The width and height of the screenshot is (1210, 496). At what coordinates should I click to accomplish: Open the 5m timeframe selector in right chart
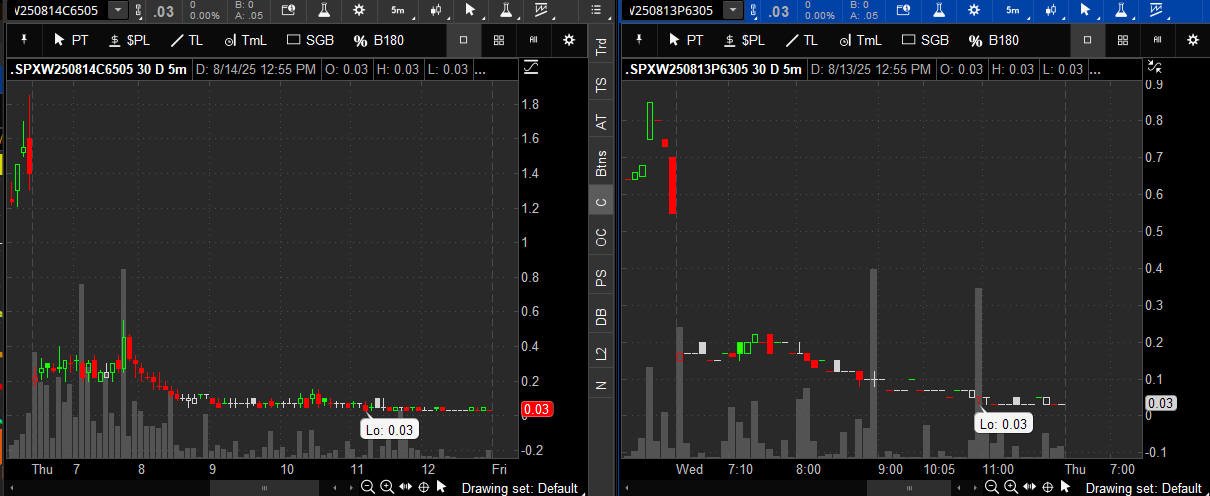pos(1013,10)
